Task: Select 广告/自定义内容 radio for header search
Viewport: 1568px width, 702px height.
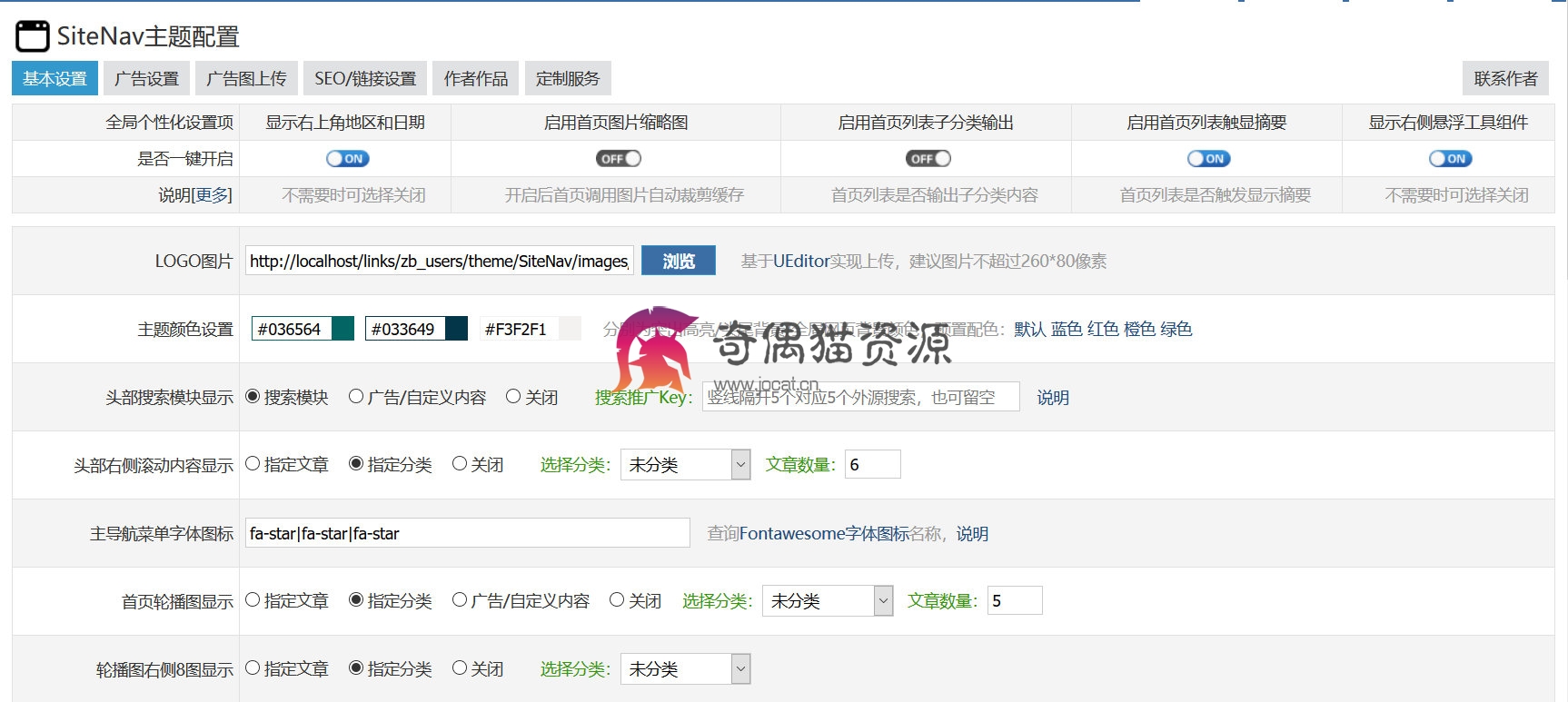Action: pyautogui.click(x=356, y=397)
